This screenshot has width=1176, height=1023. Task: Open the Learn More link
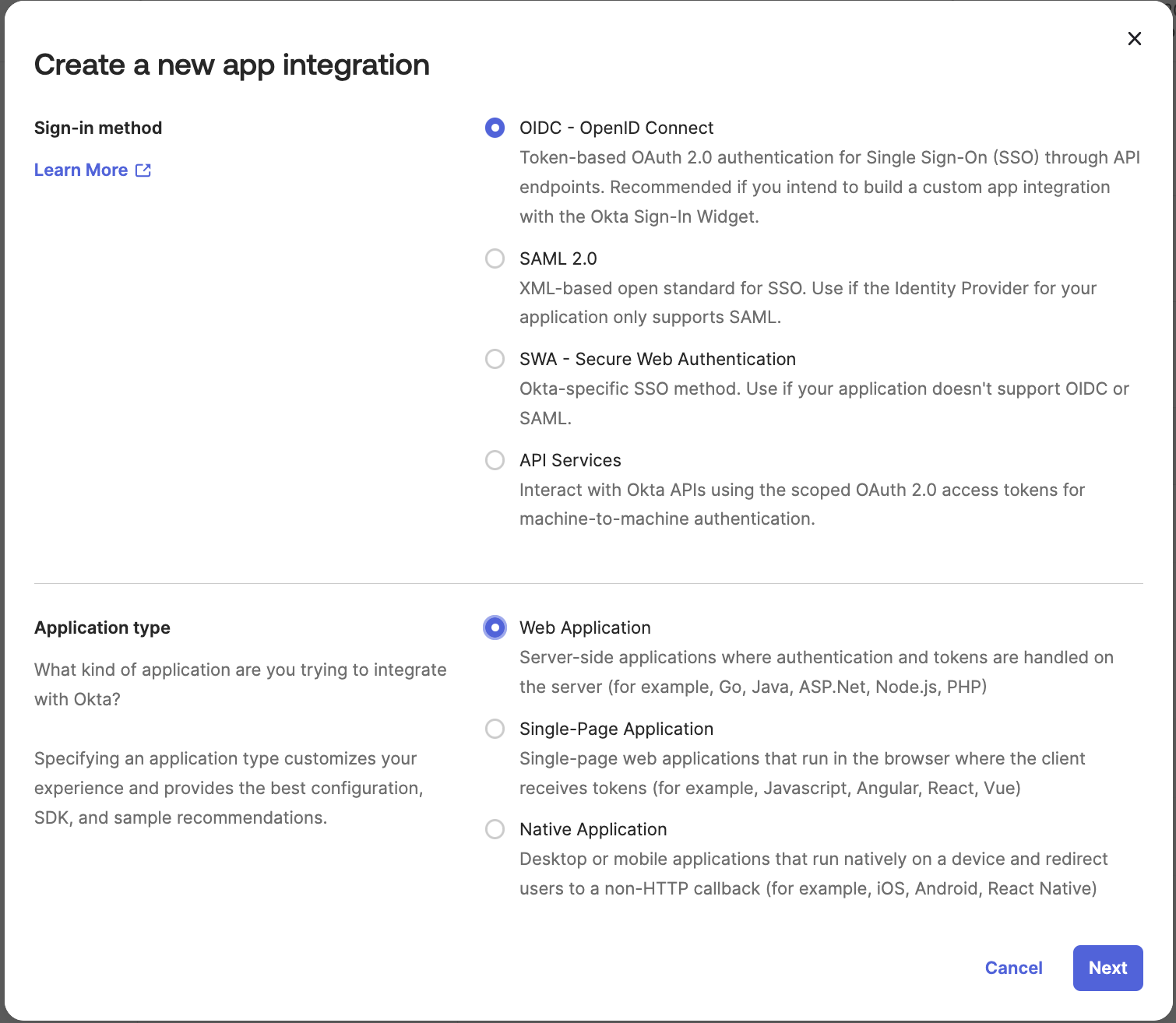click(81, 170)
